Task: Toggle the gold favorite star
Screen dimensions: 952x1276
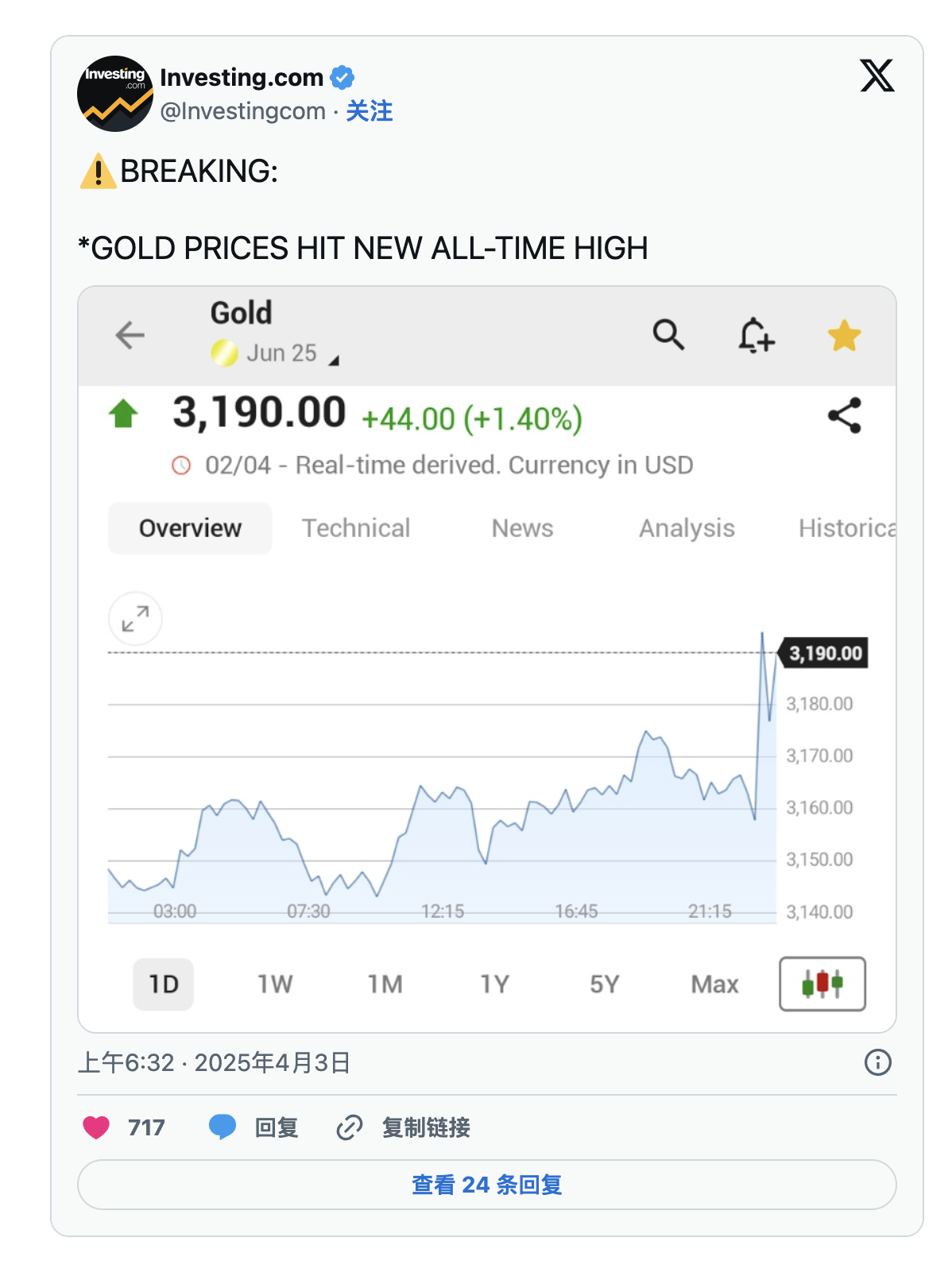Action: tap(844, 335)
